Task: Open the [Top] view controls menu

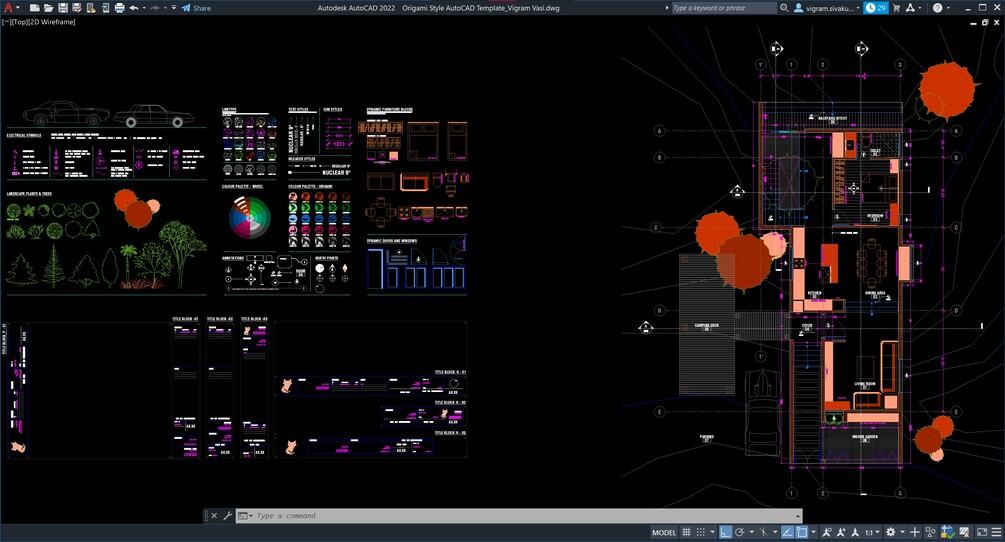Action: [19, 22]
